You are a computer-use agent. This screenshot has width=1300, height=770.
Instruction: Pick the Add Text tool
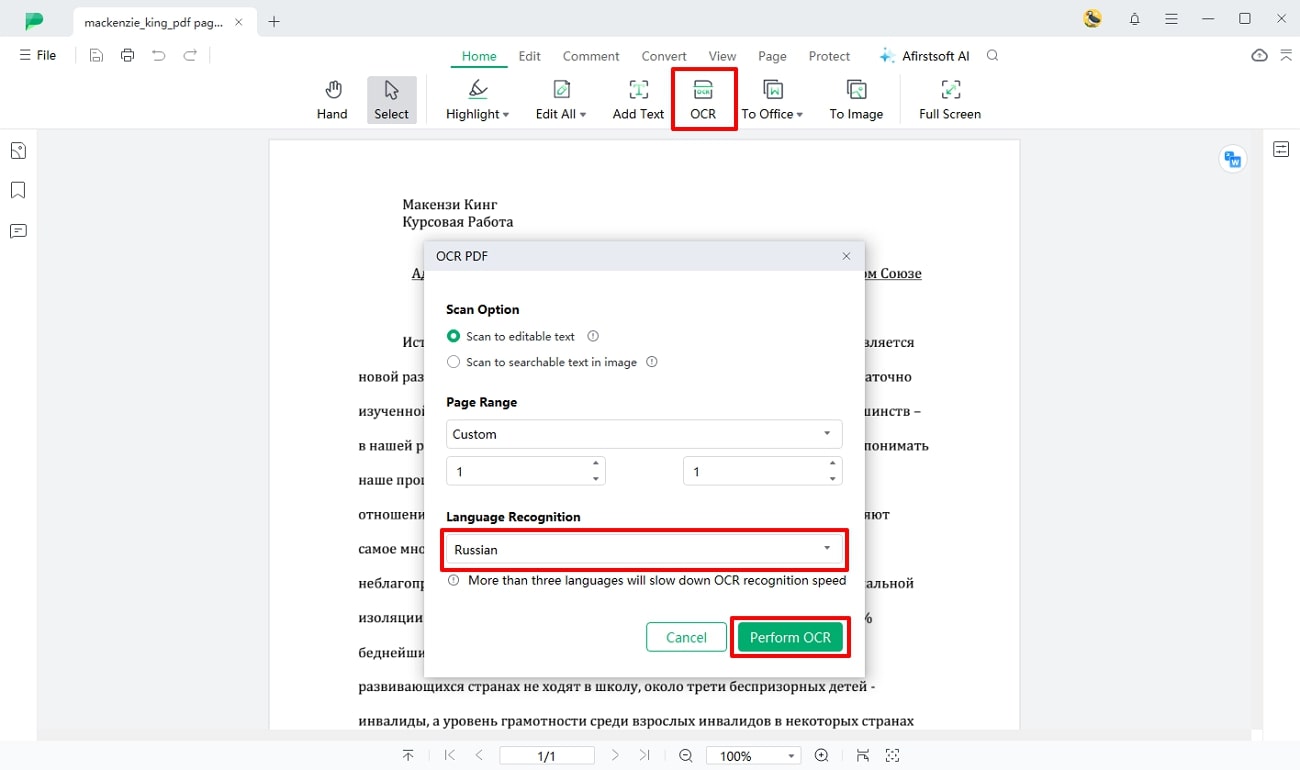pos(638,100)
